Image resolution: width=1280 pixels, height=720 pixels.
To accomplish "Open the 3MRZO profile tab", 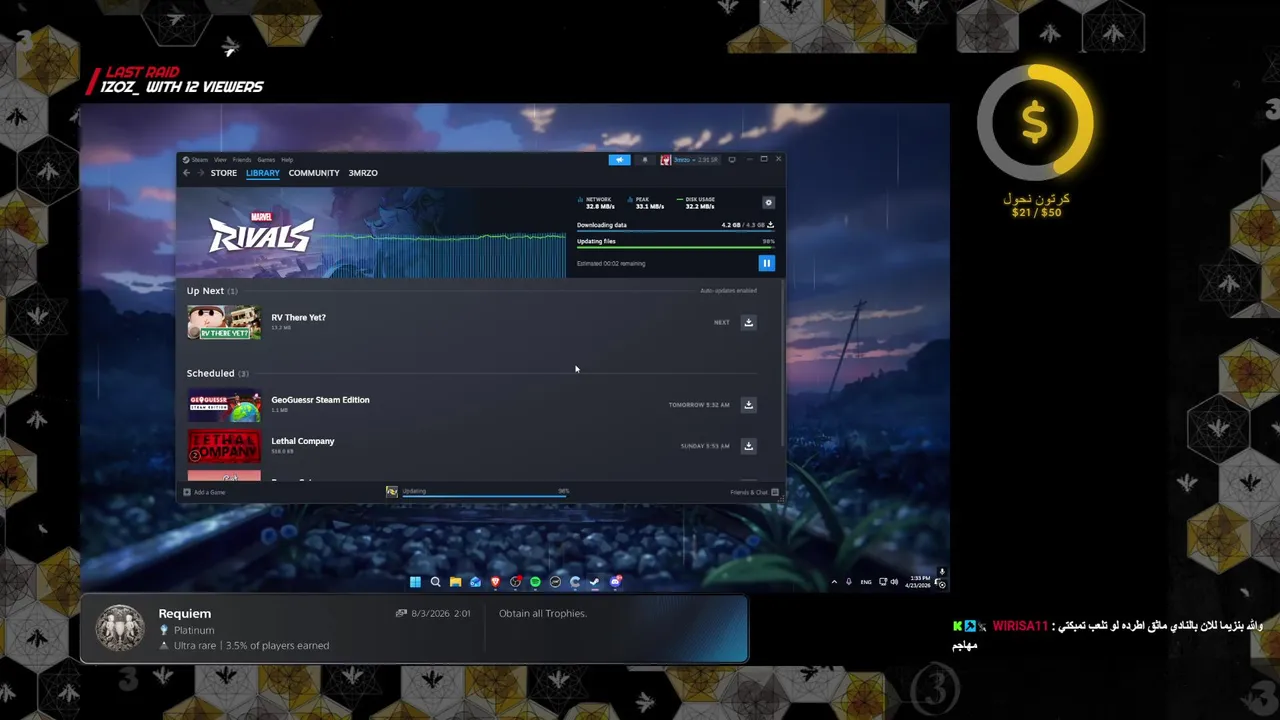I will (363, 173).
